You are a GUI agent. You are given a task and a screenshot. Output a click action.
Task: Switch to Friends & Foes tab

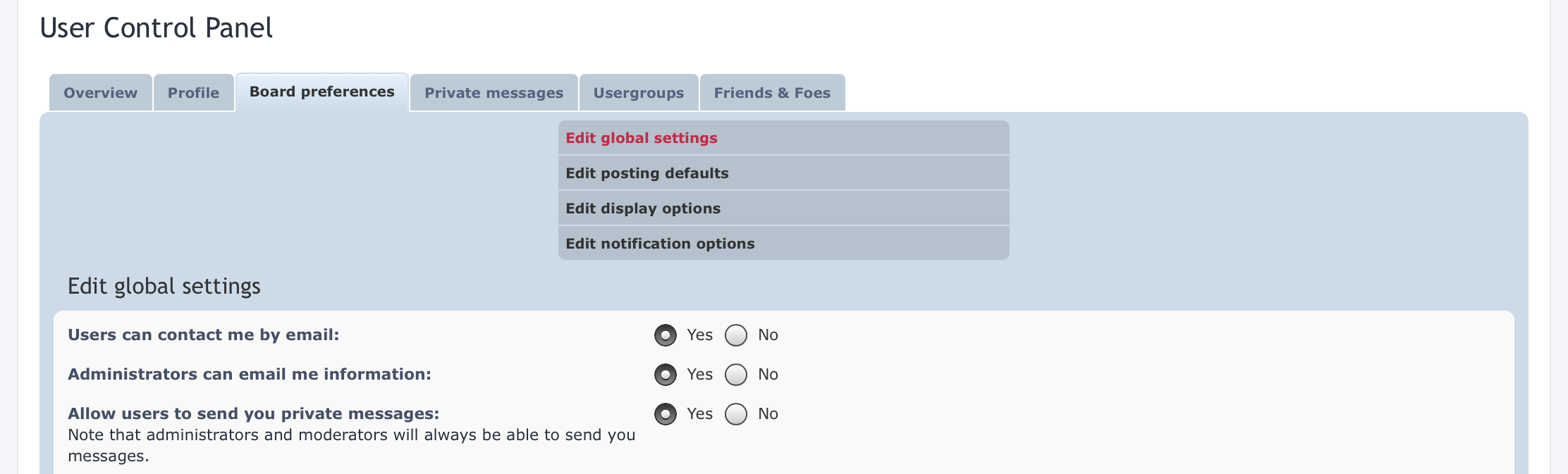tap(772, 93)
